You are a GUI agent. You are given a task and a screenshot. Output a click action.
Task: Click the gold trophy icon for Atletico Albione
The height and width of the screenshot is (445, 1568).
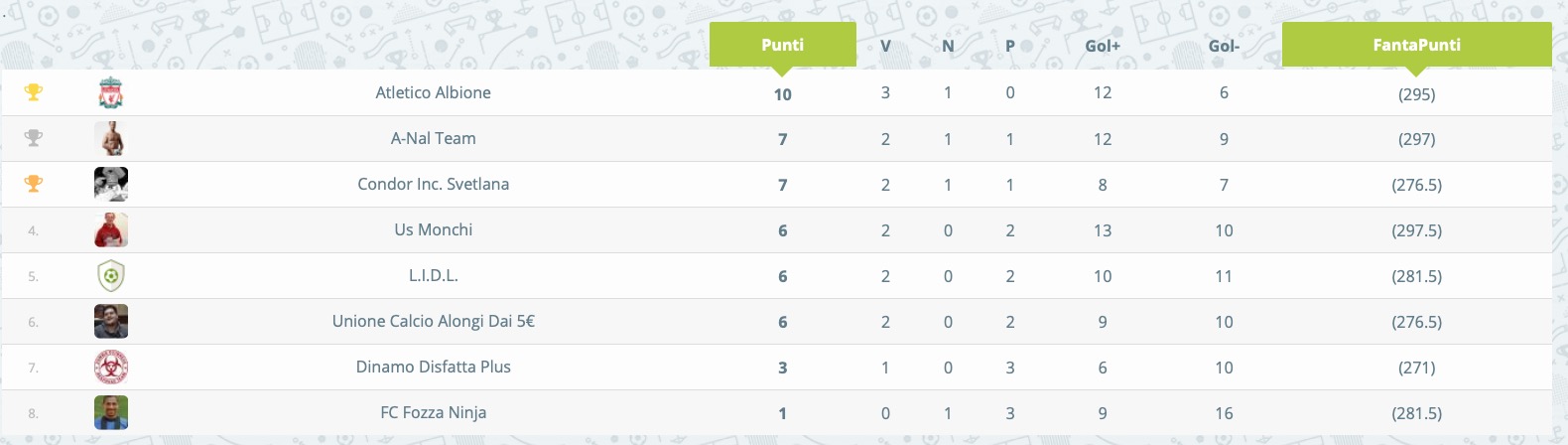coord(34,92)
